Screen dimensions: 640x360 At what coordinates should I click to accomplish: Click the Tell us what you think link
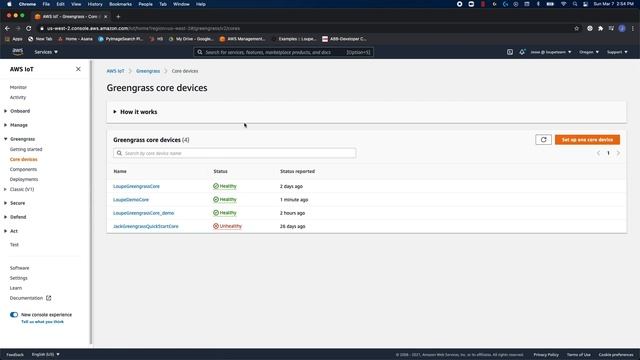pos(42,322)
